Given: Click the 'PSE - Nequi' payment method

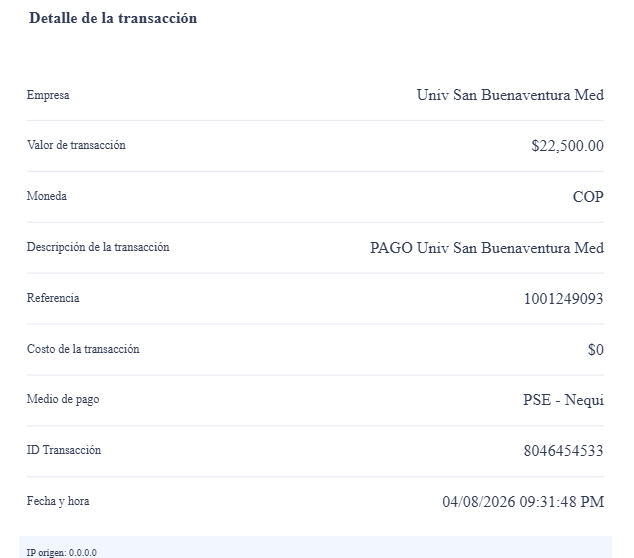Looking at the screenshot, I should coord(563,400).
